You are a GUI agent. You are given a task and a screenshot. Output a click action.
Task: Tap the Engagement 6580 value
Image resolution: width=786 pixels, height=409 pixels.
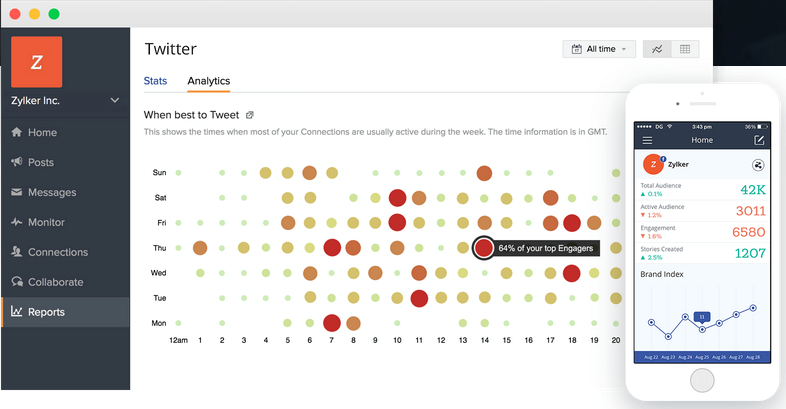749,232
